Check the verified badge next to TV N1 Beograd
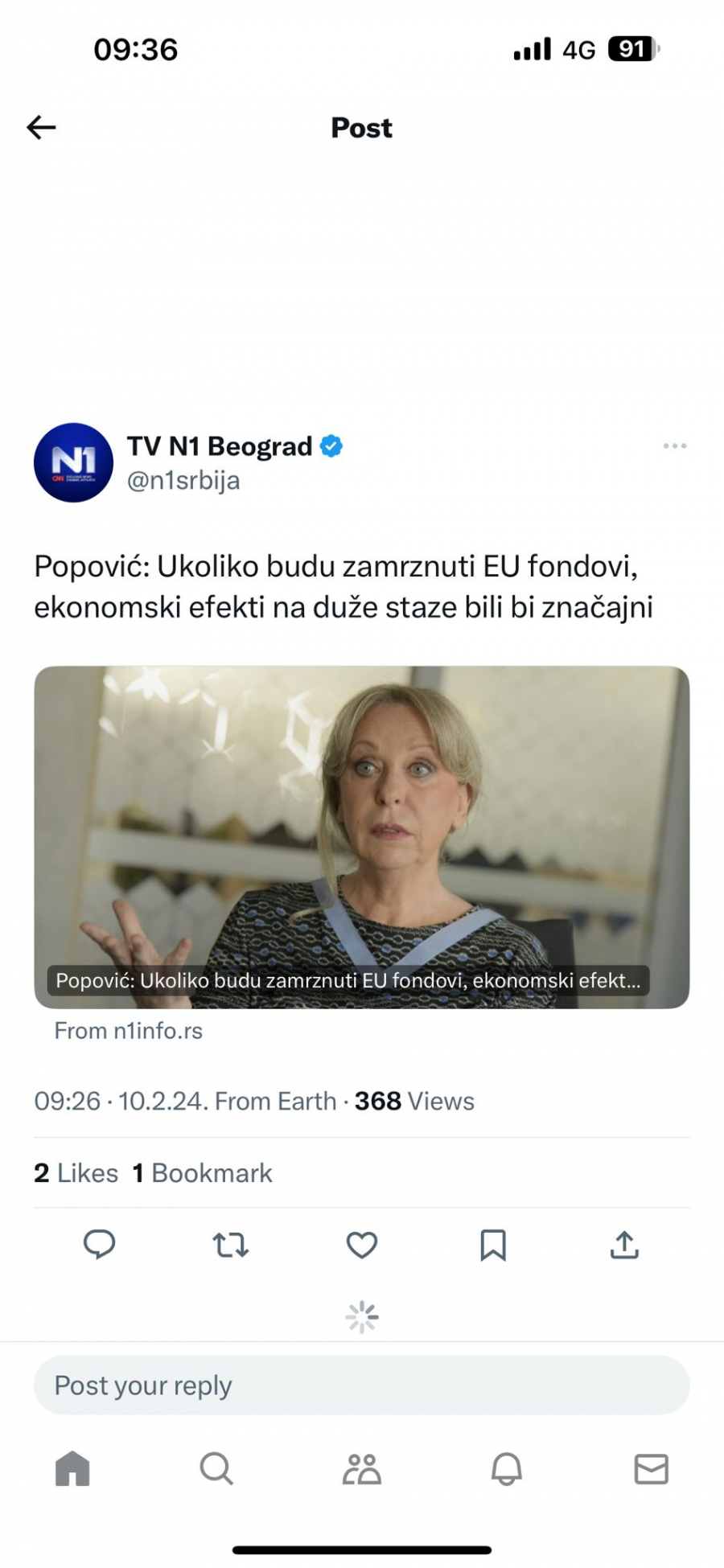 (x=331, y=445)
